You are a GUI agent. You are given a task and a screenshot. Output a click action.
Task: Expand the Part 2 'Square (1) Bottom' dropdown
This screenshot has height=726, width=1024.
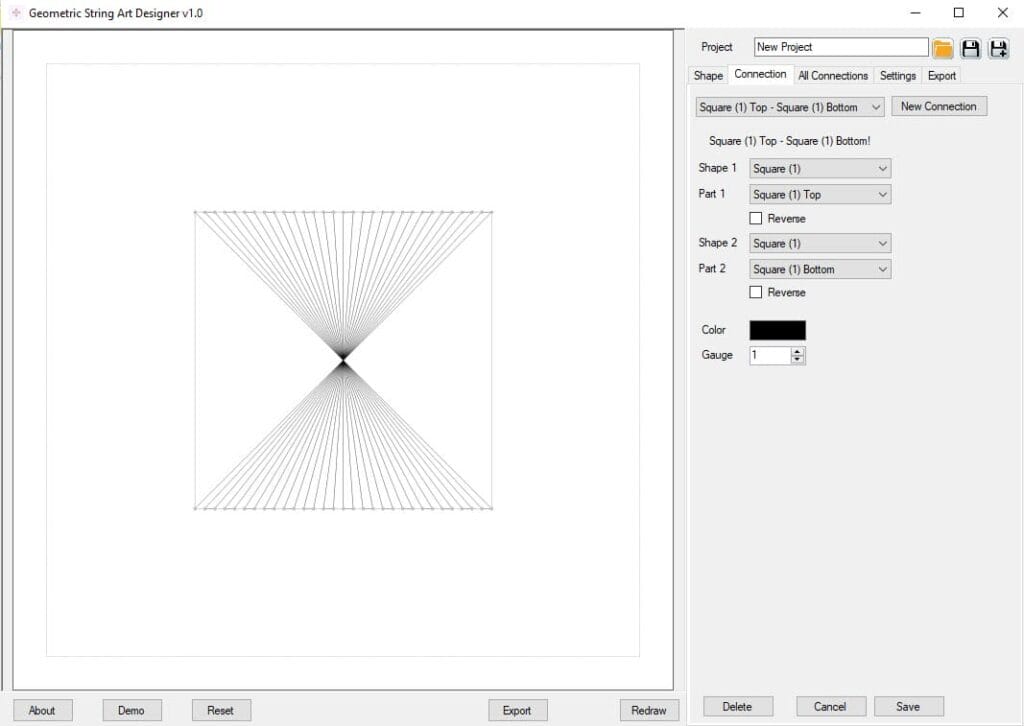coord(820,269)
